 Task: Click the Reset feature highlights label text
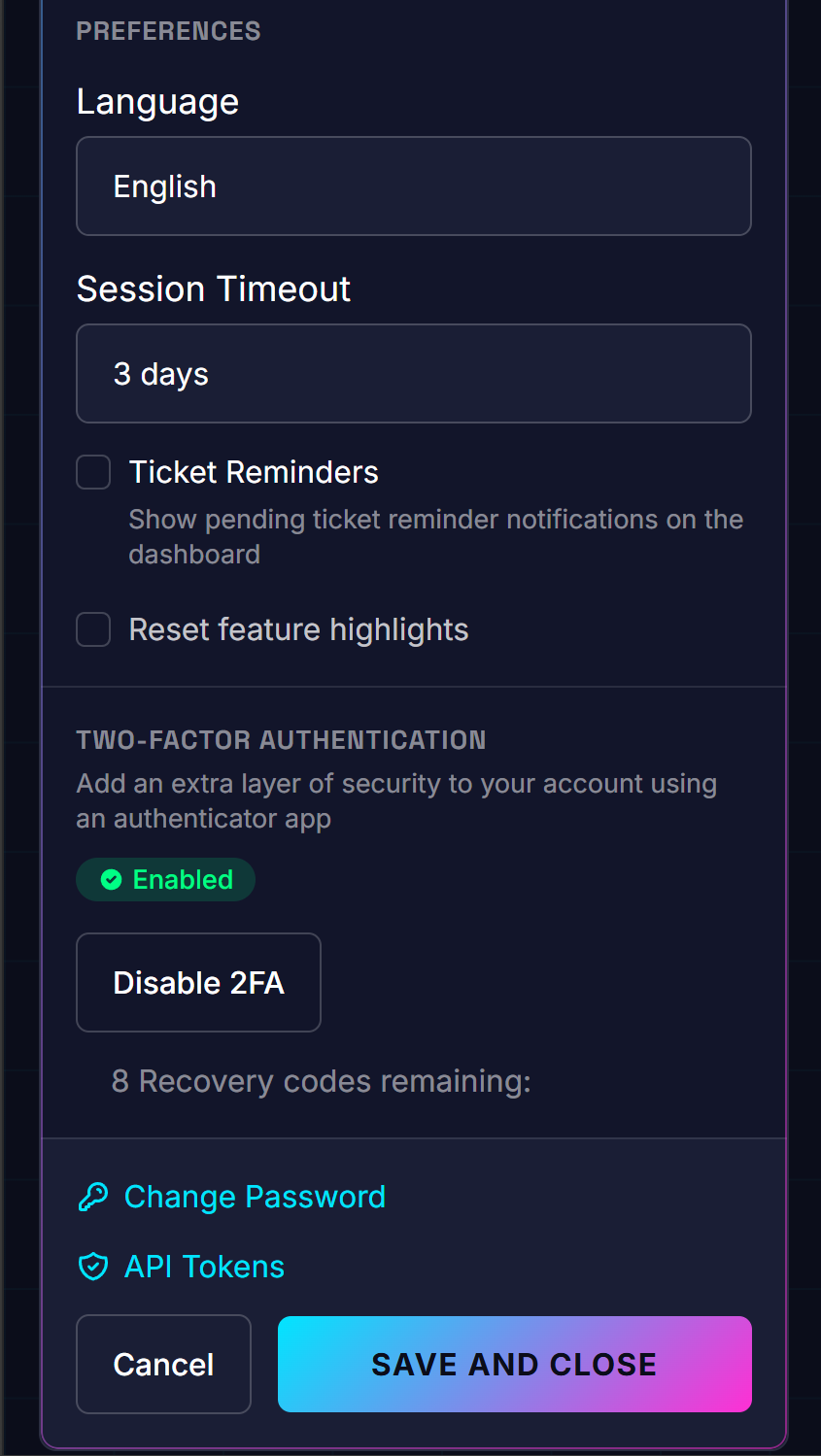point(298,629)
